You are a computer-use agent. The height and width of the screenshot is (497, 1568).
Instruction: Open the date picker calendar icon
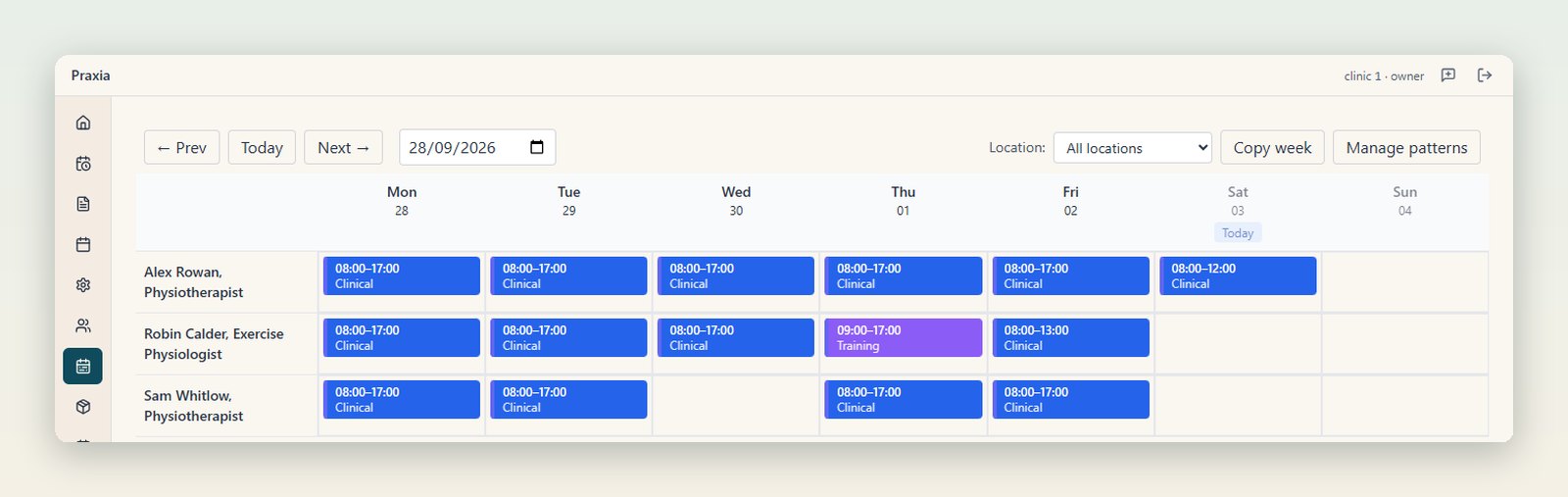(537, 147)
